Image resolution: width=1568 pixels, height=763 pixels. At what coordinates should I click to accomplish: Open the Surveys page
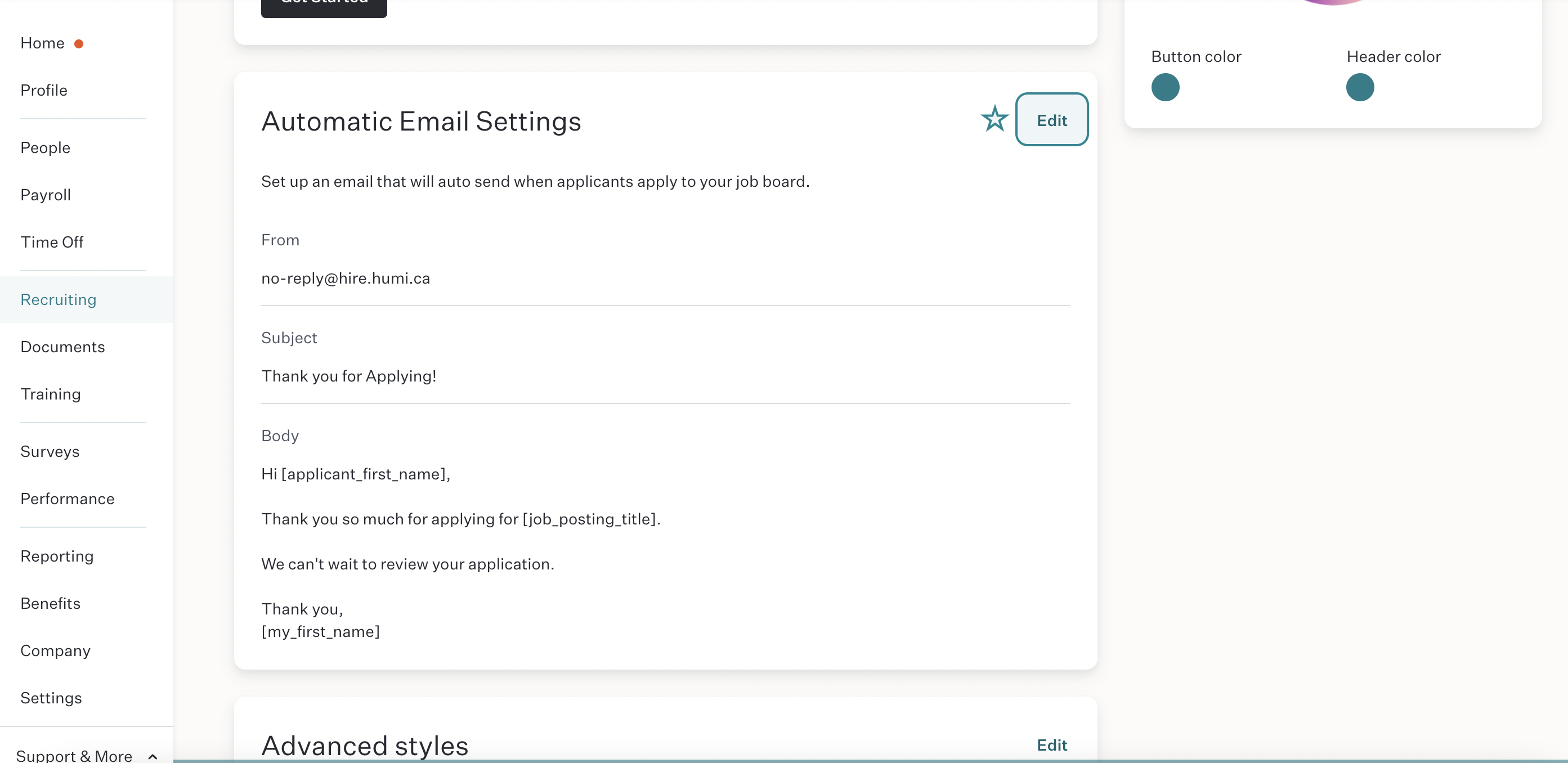tap(50, 451)
